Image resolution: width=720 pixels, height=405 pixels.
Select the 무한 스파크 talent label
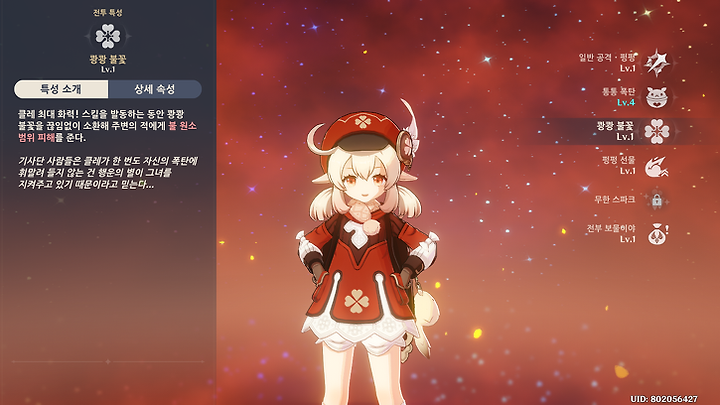614,199
